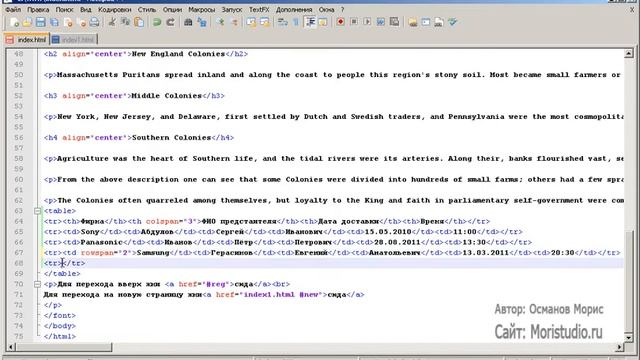Zoom in using toolbar icon
This screenshot has height=360, width=640.
220,22
